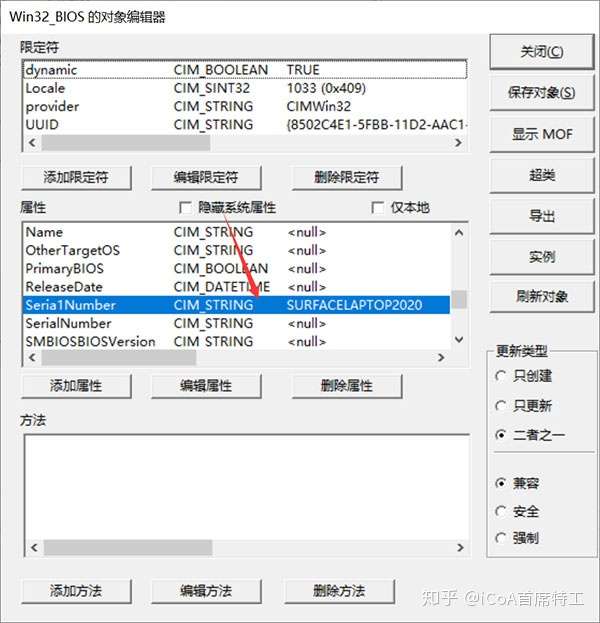Select the UUID qualifier row
Screen dimensions: 600x623
tap(245, 125)
